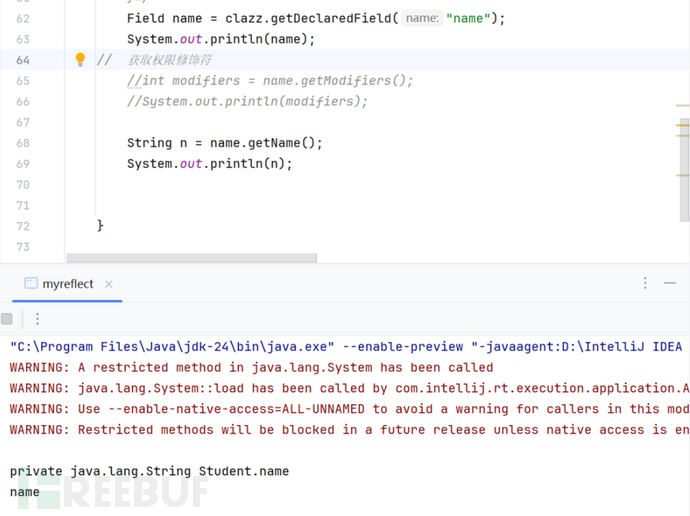
Task: Hide the Run tool window
Action: coord(670,284)
